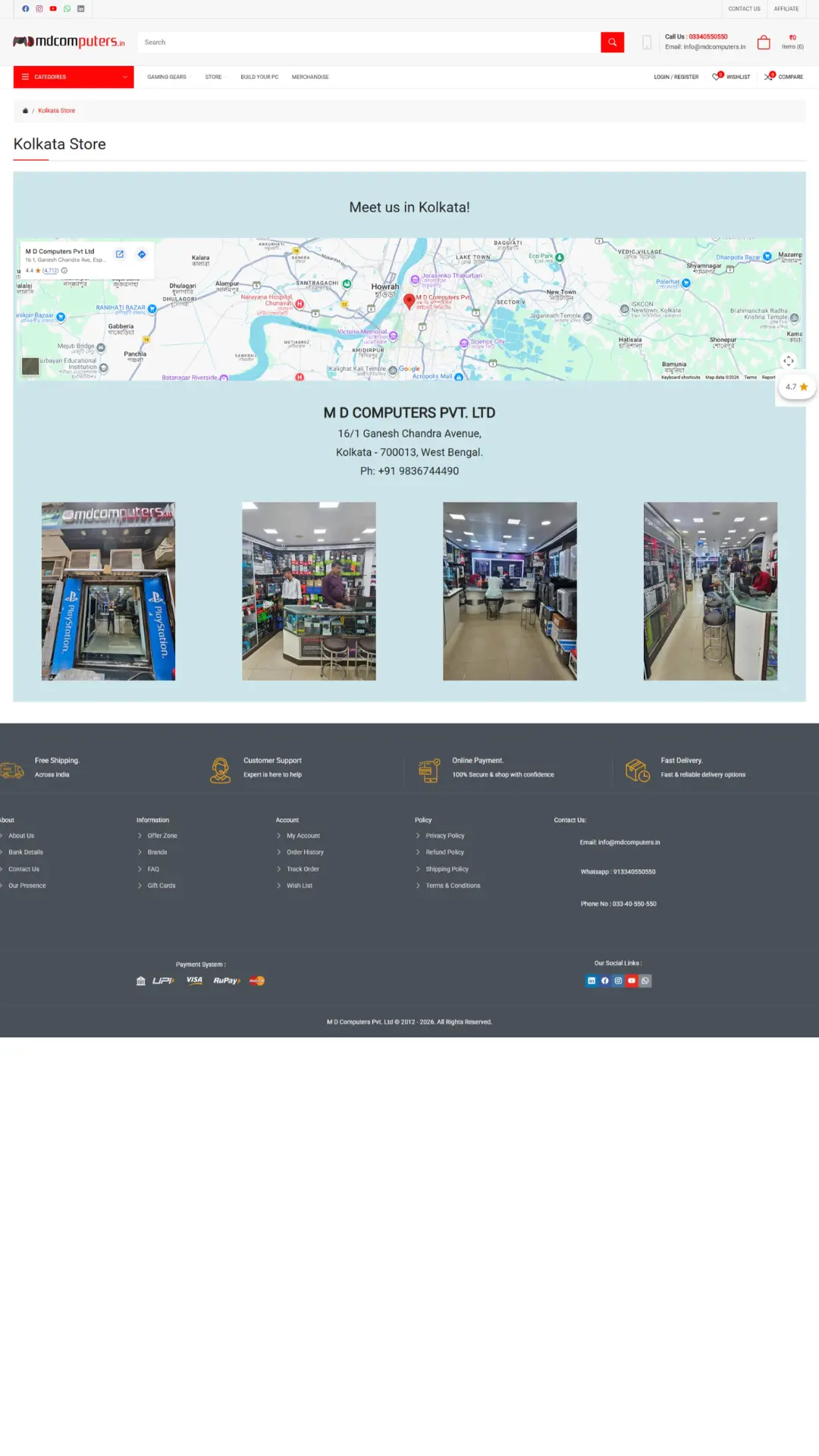Open storefront PlayStation entrance photo

click(x=108, y=591)
